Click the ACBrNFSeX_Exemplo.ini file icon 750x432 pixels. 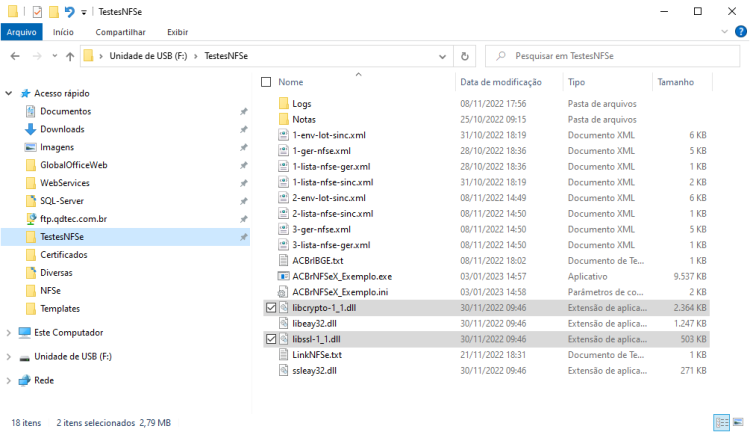(x=284, y=292)
